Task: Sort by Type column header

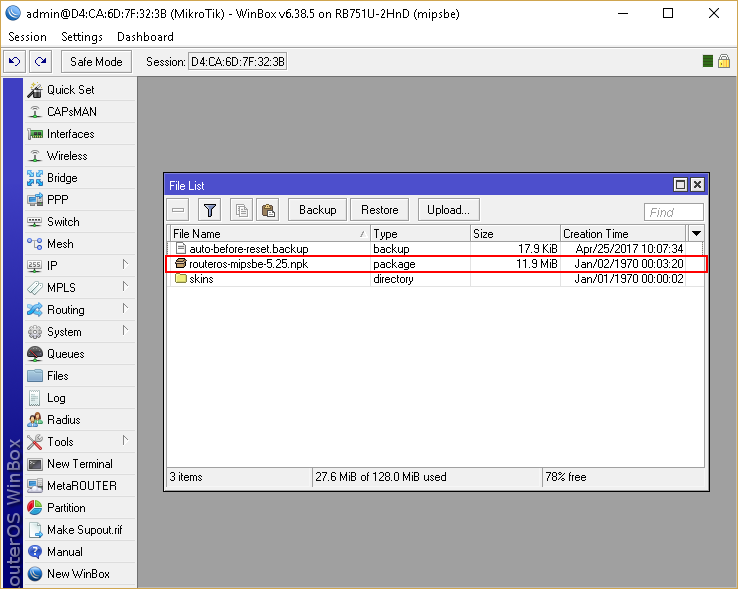Action: pyautogui.click(x=420, y=234)
